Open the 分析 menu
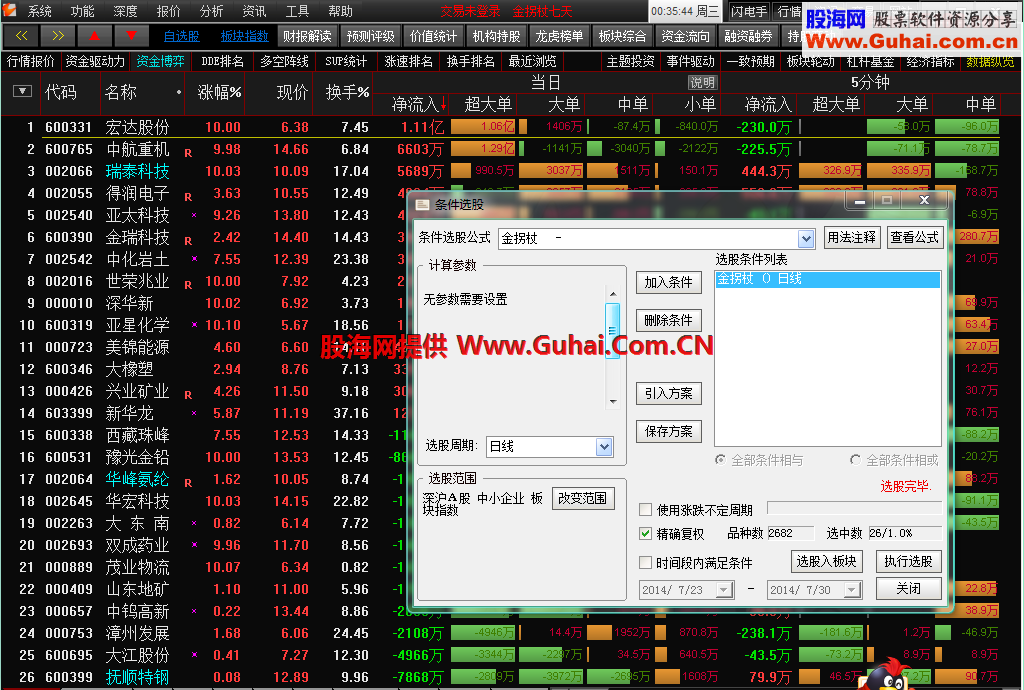Image resolution: width=1024 pixels, height=690 pixels. click(211, 11)
